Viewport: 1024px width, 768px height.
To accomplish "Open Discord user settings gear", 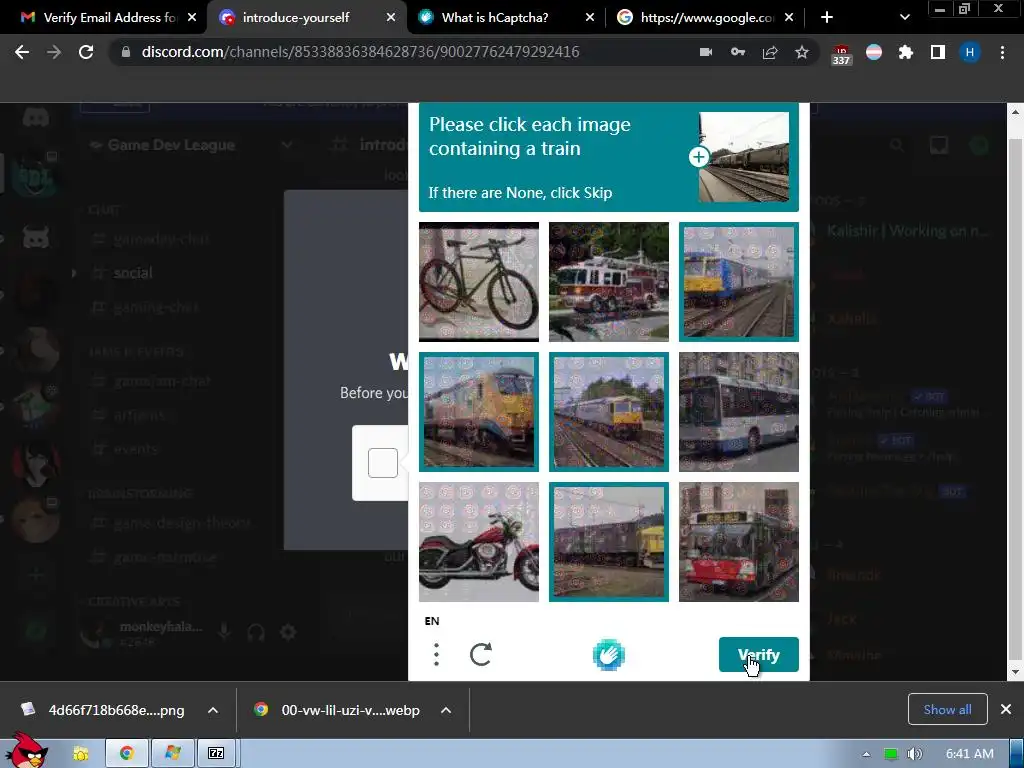I will point(288,632).
